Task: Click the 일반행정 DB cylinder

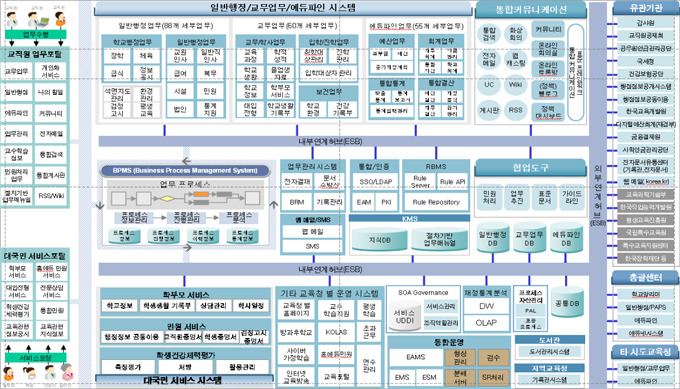Action: tap(493, 238)
